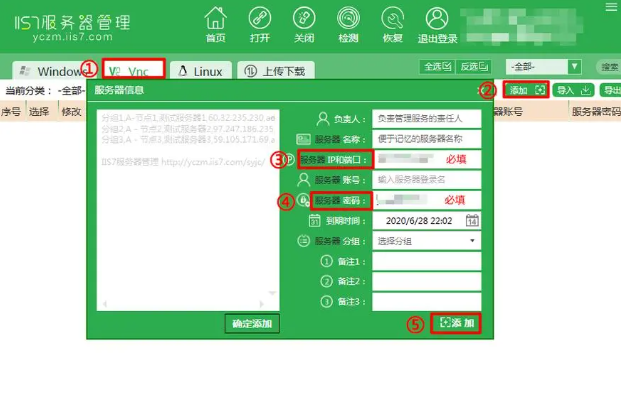This screenshot has height=414, width=621.
Task: Click the 服务器账号 input field
Action: click(427, 180)
